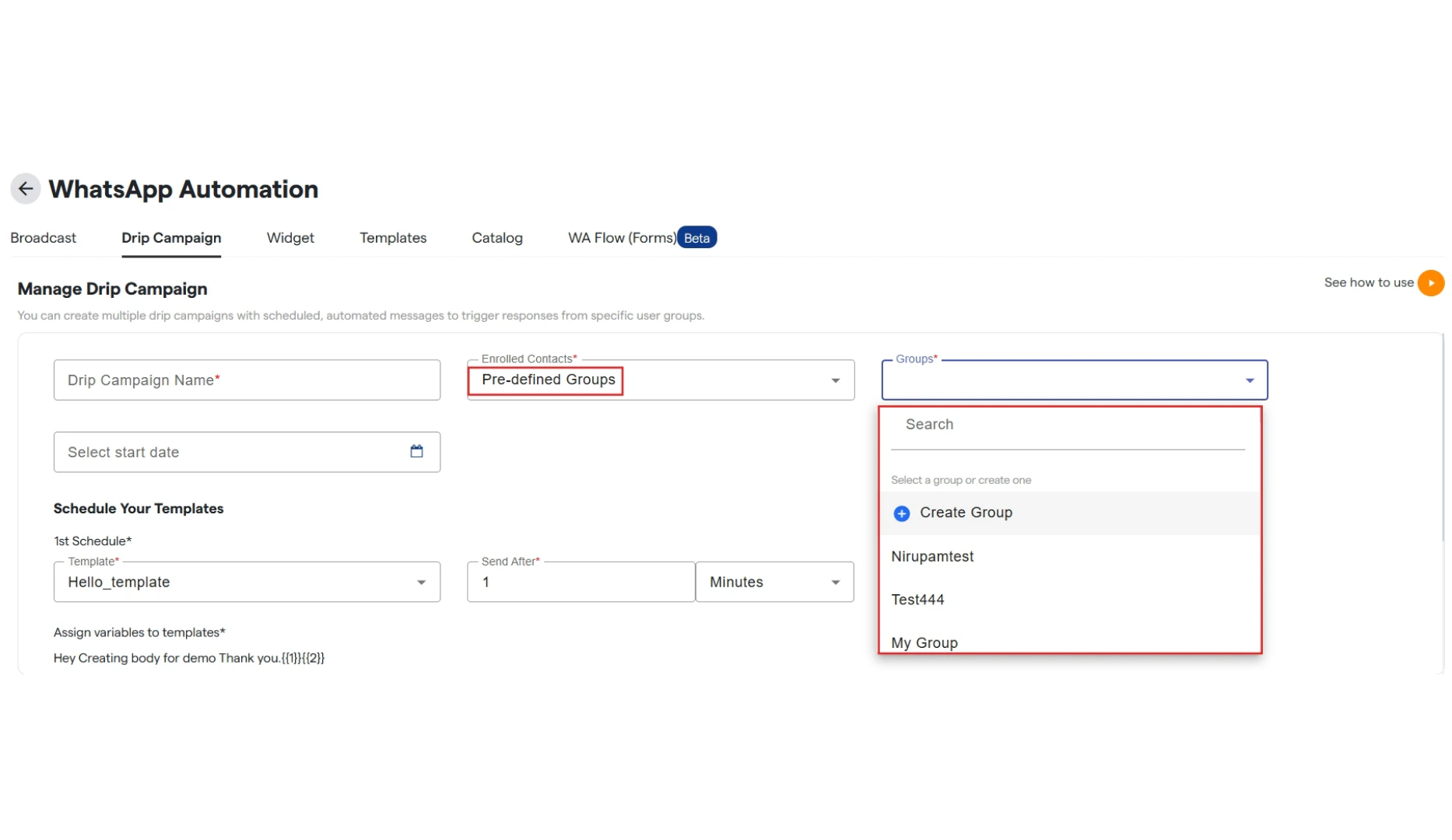Screen dimensions: 1452x840
Task: Go to the Catalog tab
Action: (497, 238)
